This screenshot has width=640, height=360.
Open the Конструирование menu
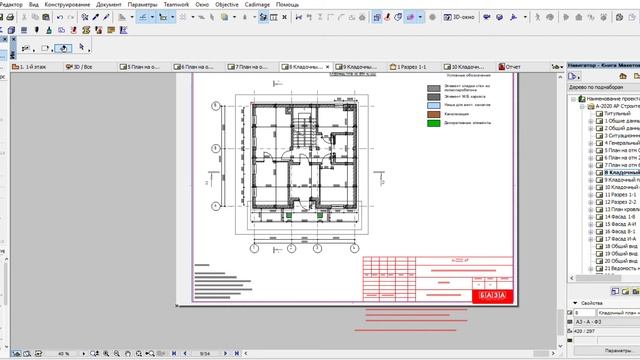coord(67,4)
